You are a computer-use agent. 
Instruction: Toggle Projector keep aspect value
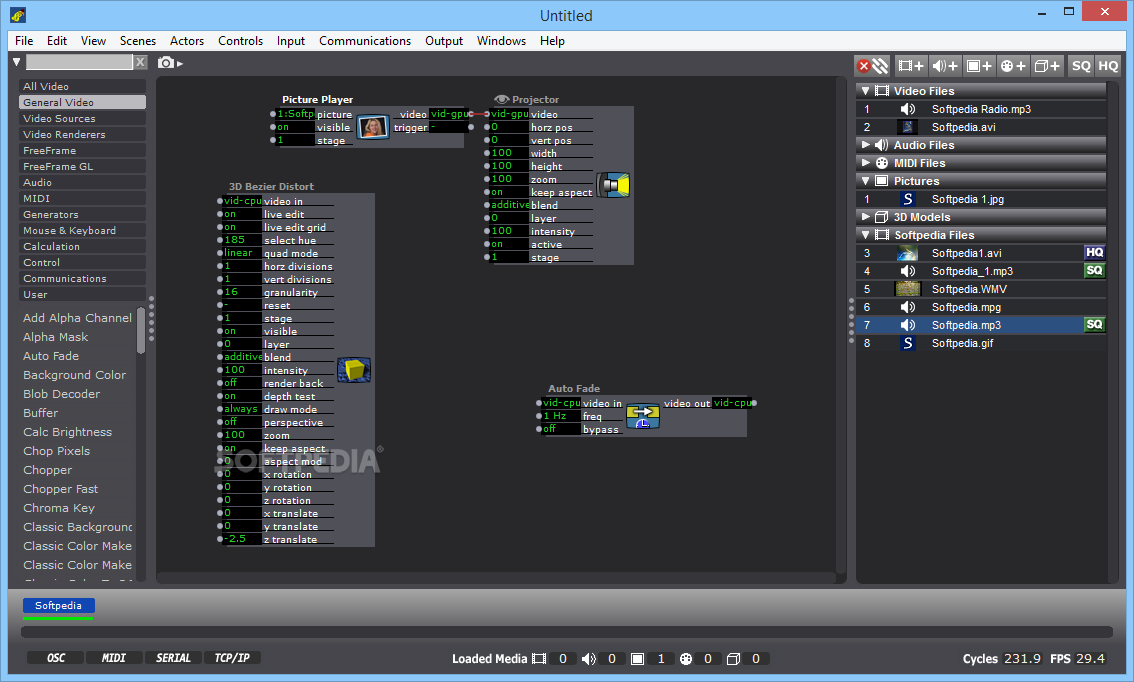pos(509,192)
